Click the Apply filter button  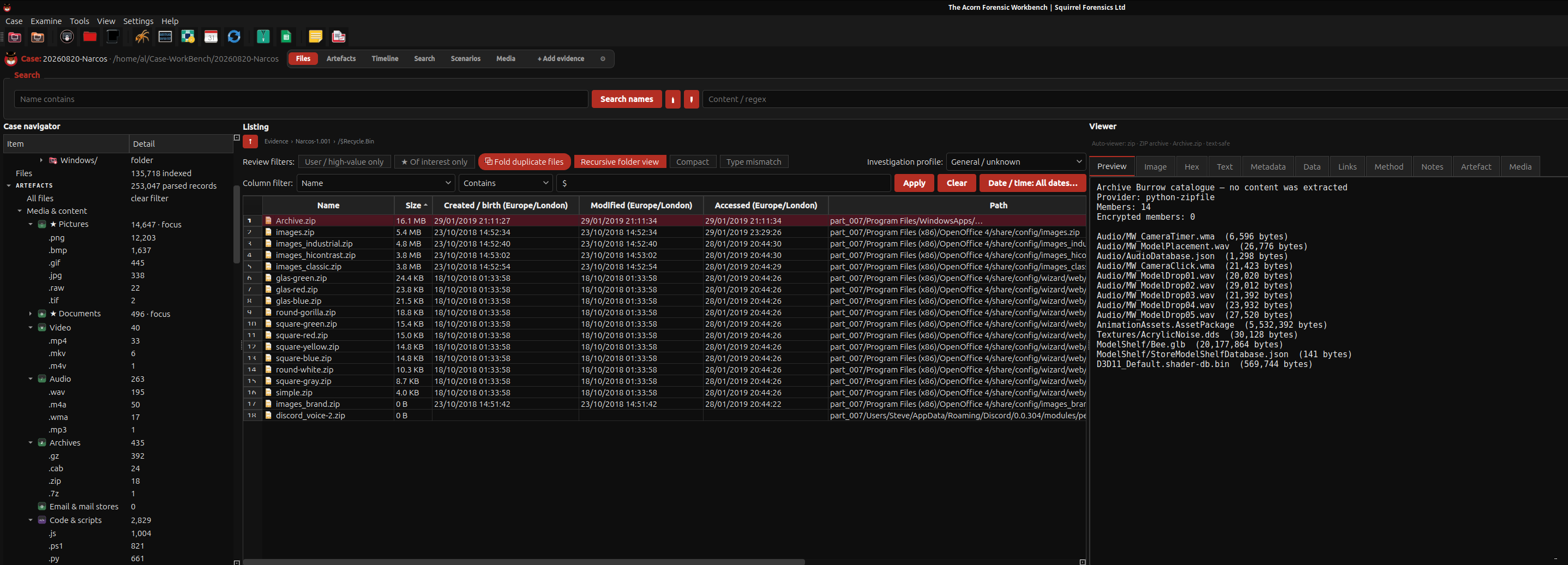[x=914, y=183]
